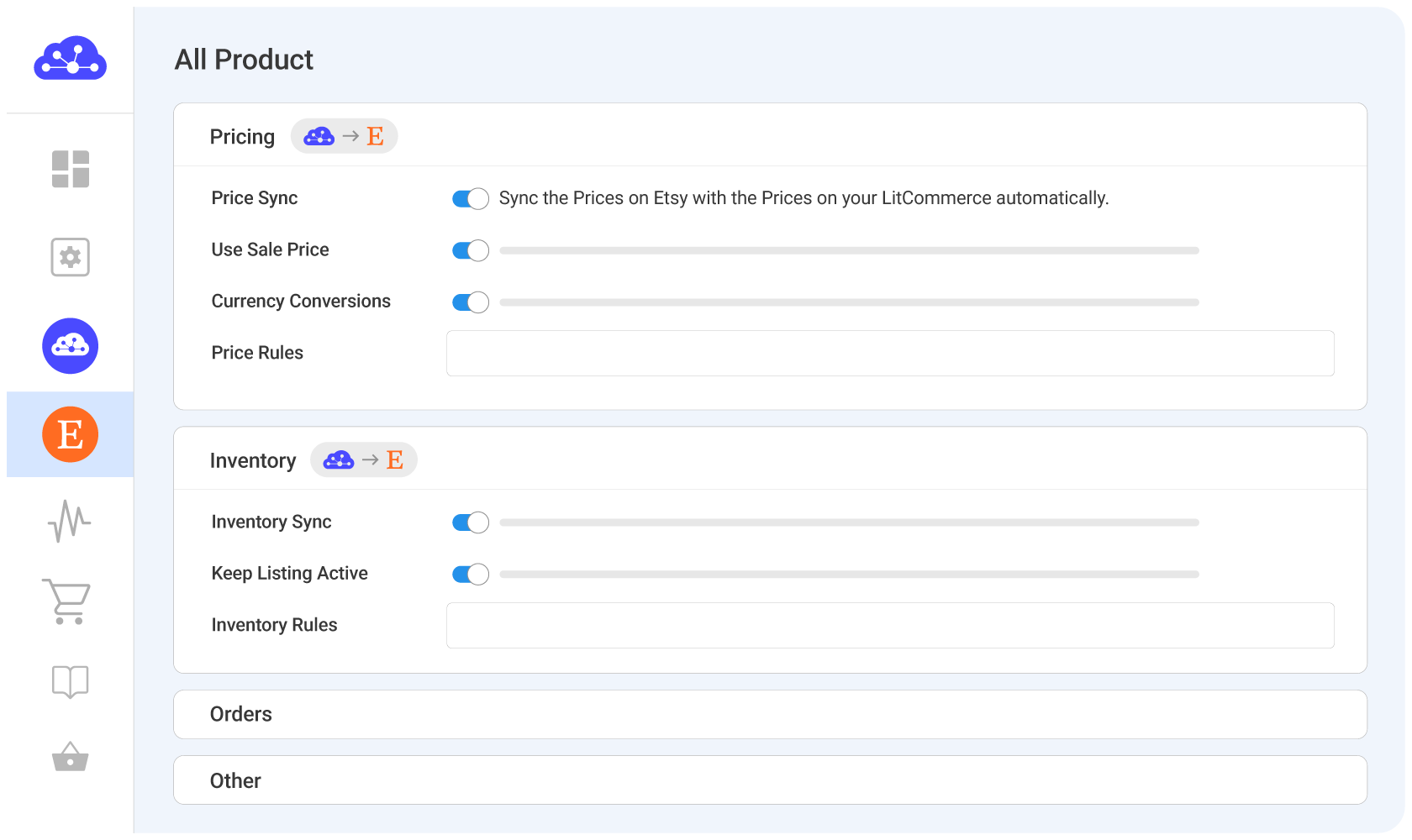1412x840 pixels.
Task: Open the settings gear icon in sidebar
Action: tap(70, 257)
